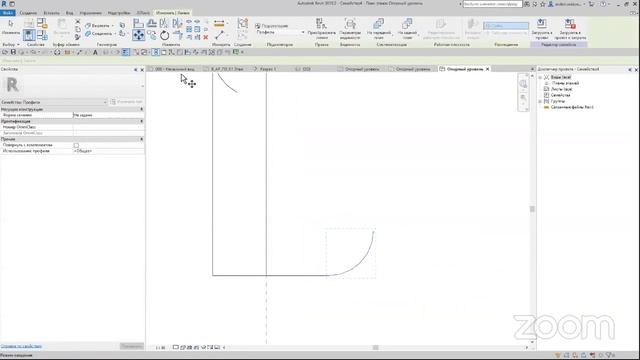The image size is (640, 360).
Task: Click the Match Type Properties icon
Action: click(78, 37)
